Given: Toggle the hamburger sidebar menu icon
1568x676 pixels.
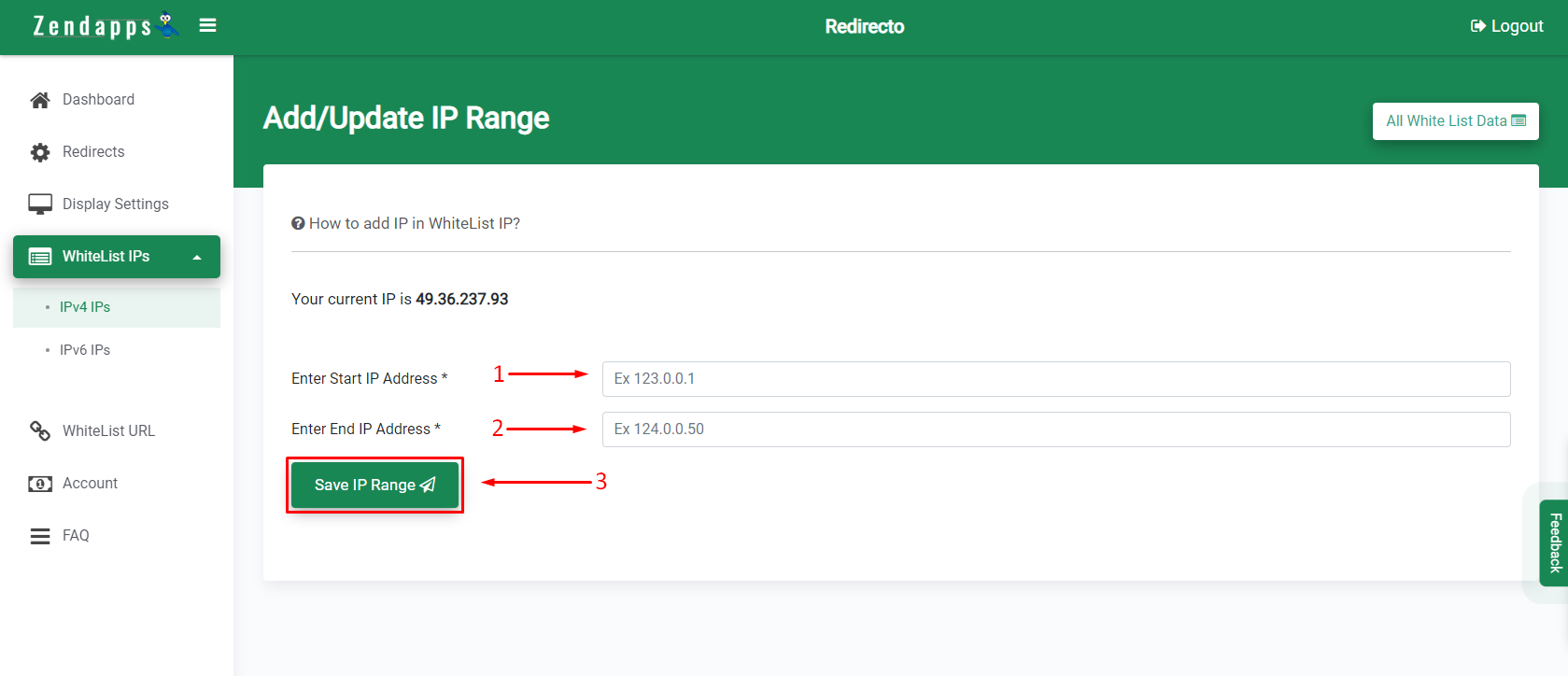Looking at the screenshot, I should pos(208,26).
